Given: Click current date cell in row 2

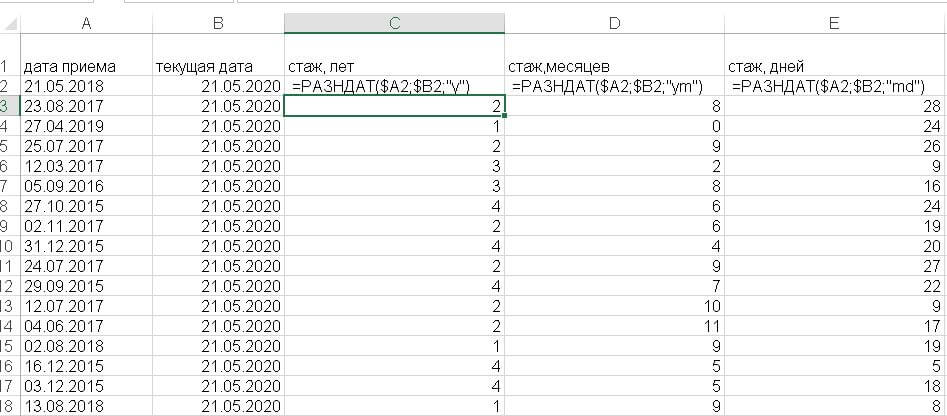Looking at the screenshot, I should pyautogui.click(x=219, y=86).
